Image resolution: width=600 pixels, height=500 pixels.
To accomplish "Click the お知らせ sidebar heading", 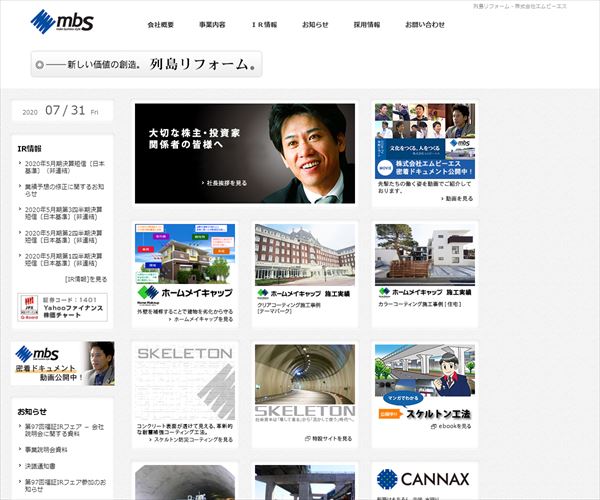I will click(x=32, y=412).
